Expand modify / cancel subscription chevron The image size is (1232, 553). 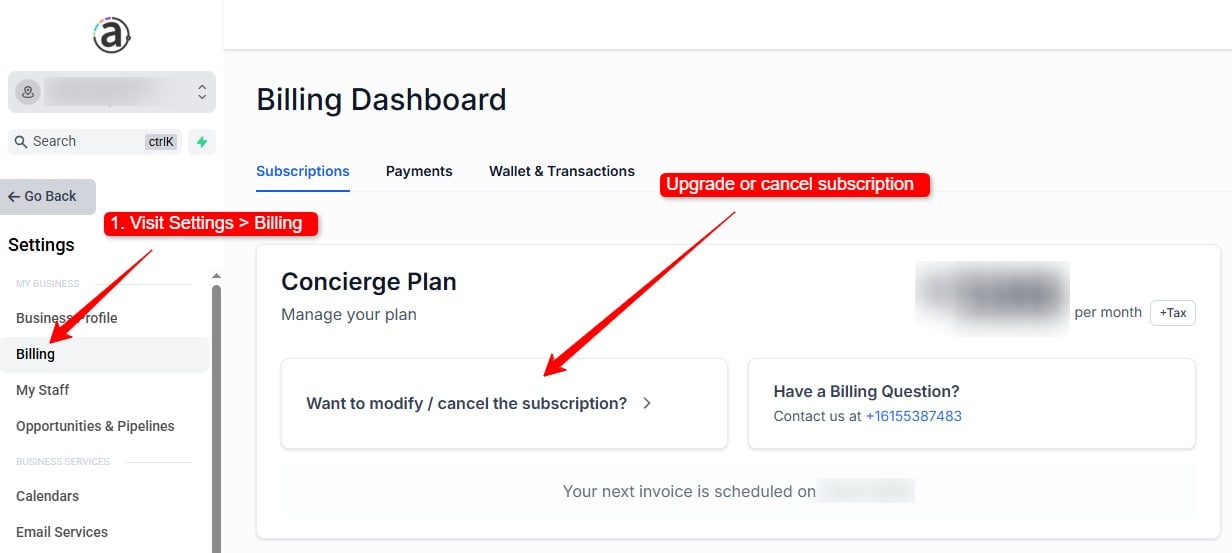pos(647,404)
